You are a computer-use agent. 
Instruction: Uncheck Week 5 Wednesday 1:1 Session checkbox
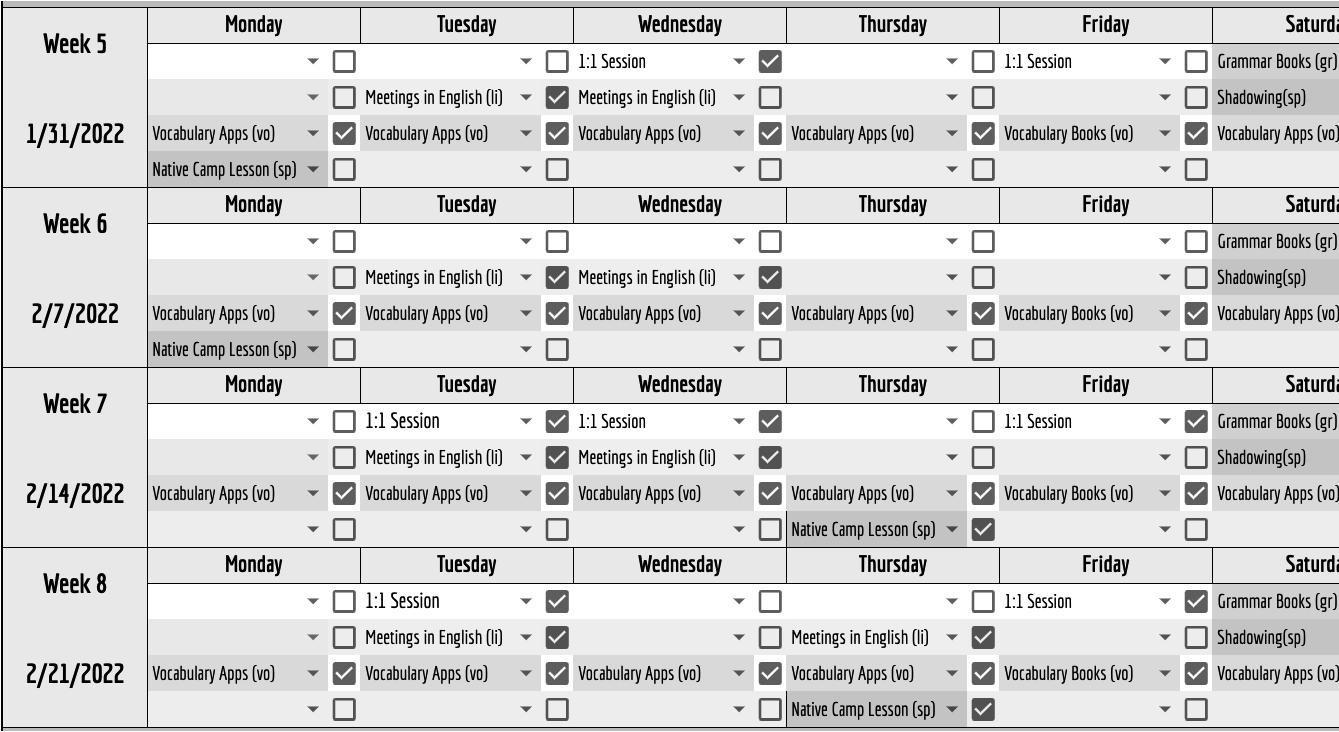pyautogui.click(x=770, y=61)
